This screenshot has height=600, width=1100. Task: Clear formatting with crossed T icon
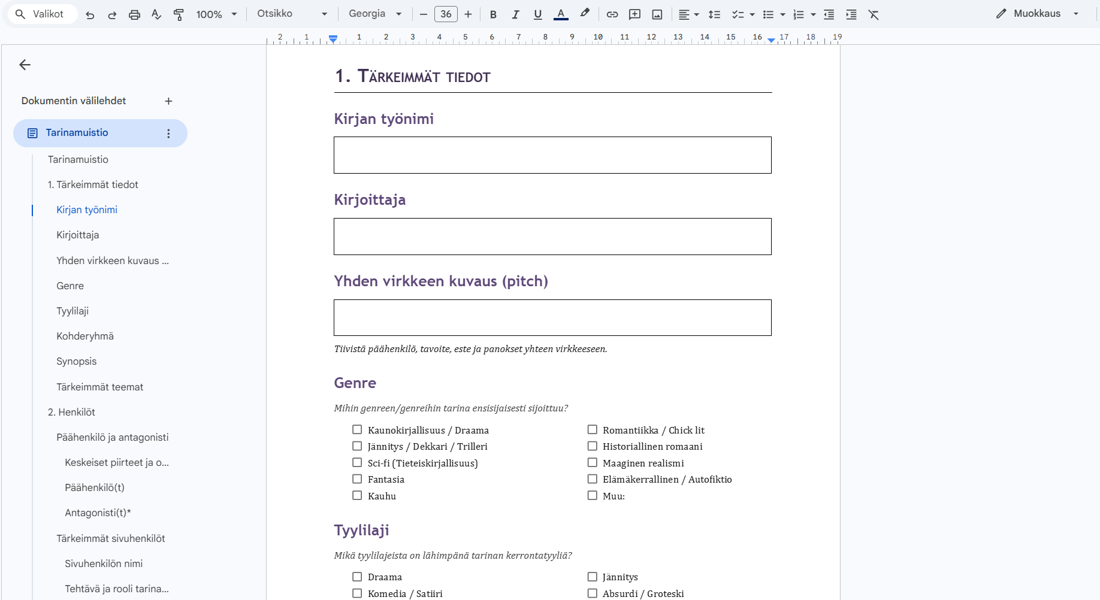pyautogui.click(x=873, y=14)
